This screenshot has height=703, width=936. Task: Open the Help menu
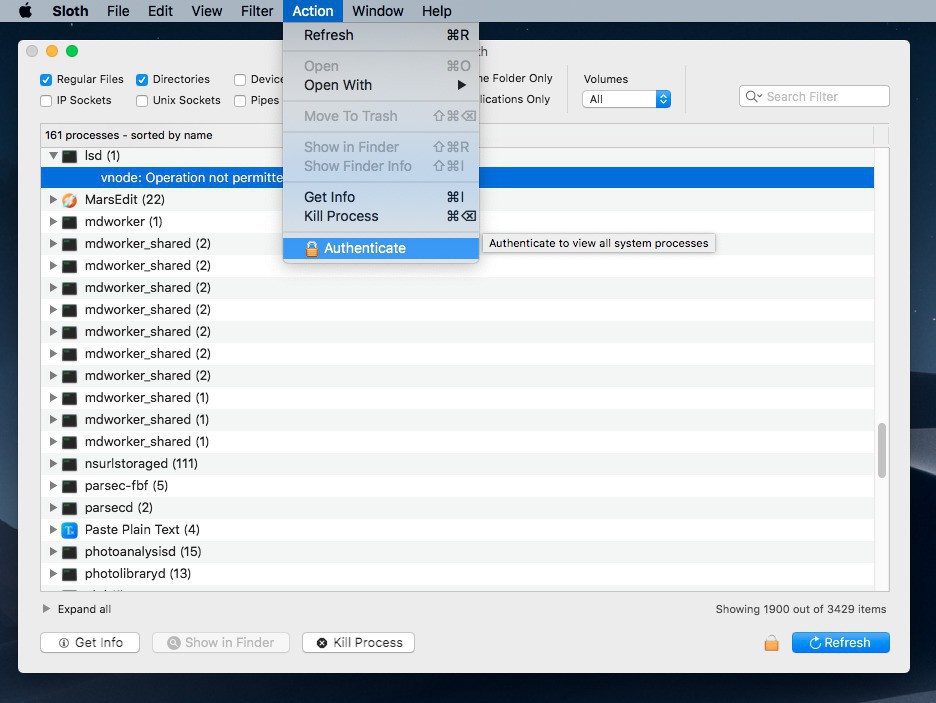point(437,11)
